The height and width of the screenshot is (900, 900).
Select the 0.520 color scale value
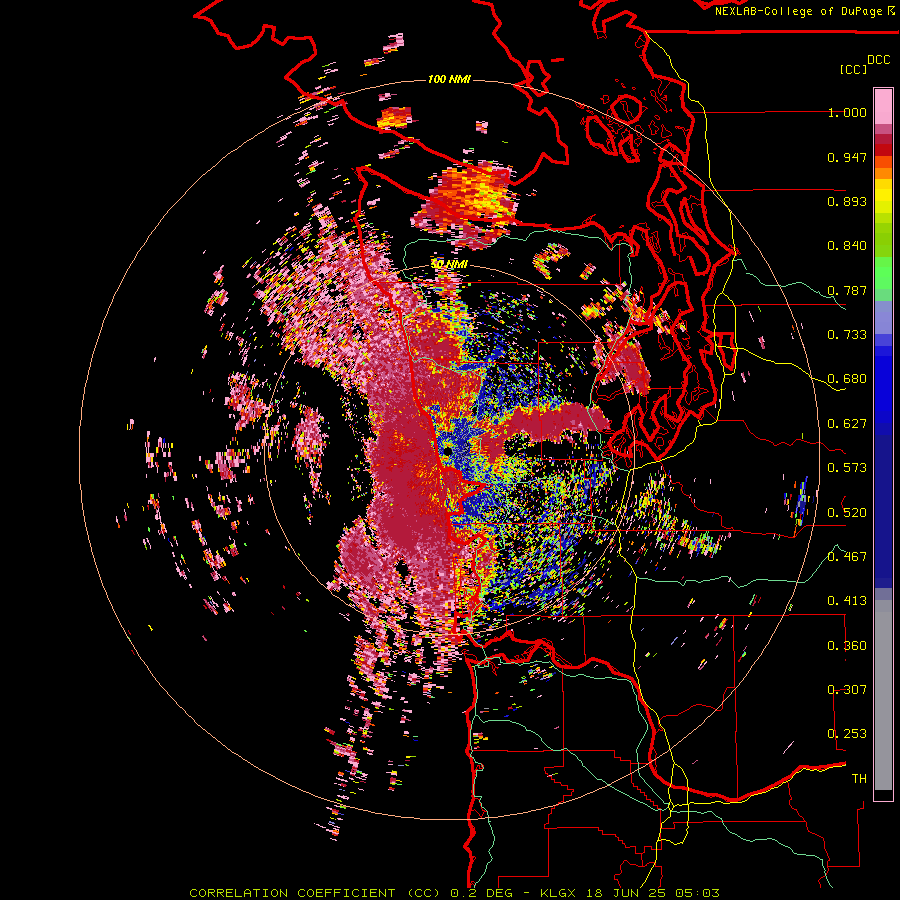[x=847, y=512]
